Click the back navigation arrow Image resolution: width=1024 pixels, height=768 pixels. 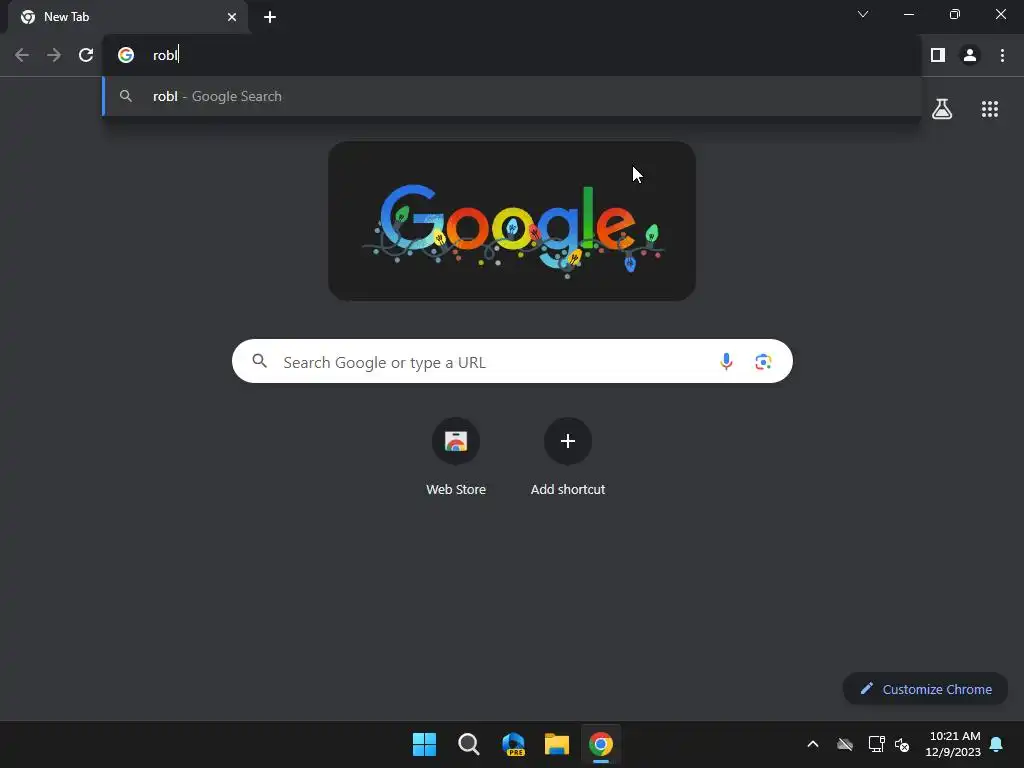point(22,56)
